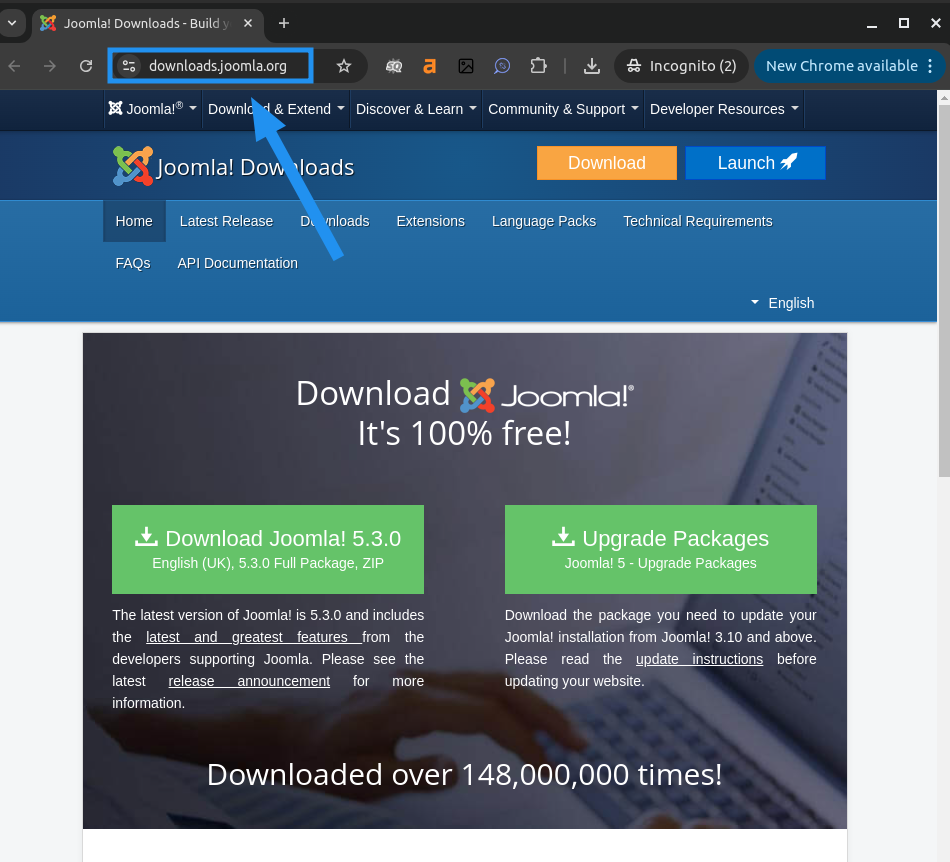The height and width of the screenshot is (862, 950).
Task: Click the address bar URL field
Action: point(218,66)
